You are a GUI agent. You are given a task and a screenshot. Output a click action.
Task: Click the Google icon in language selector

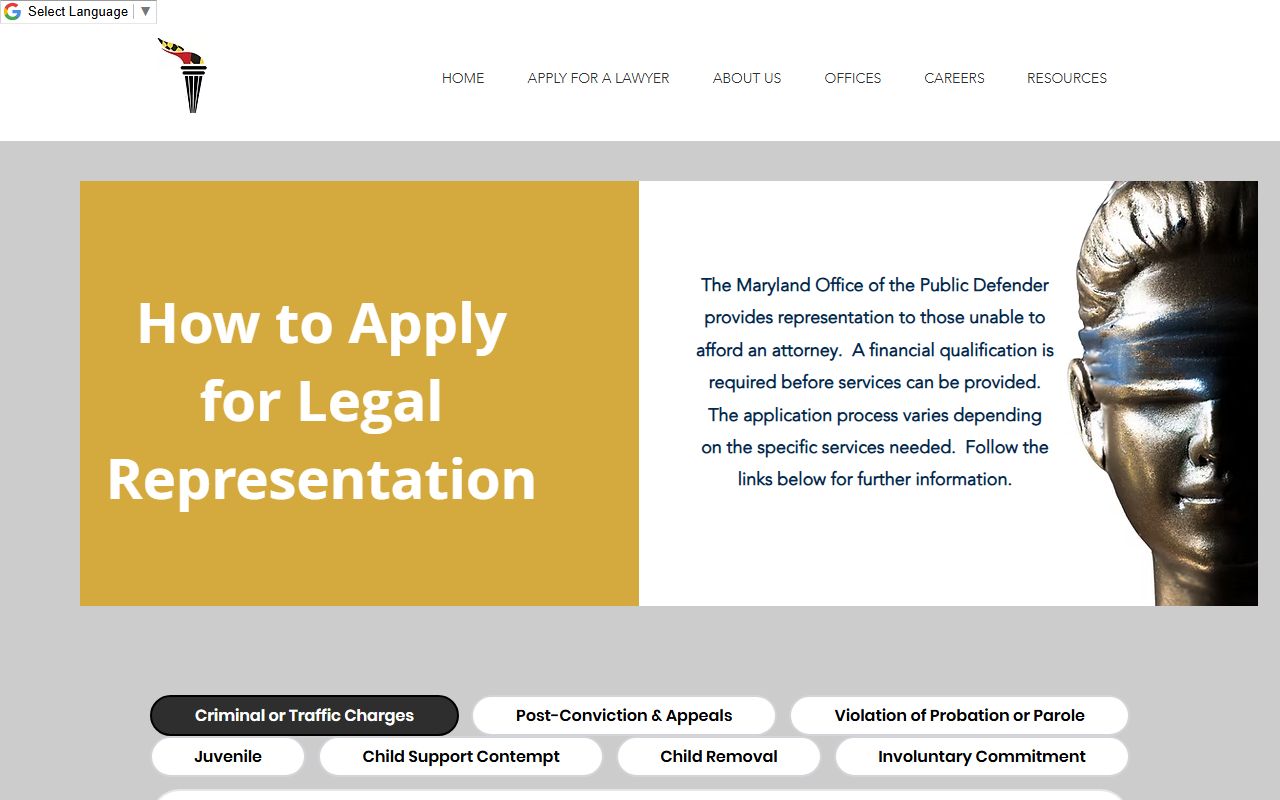[12, 12]
